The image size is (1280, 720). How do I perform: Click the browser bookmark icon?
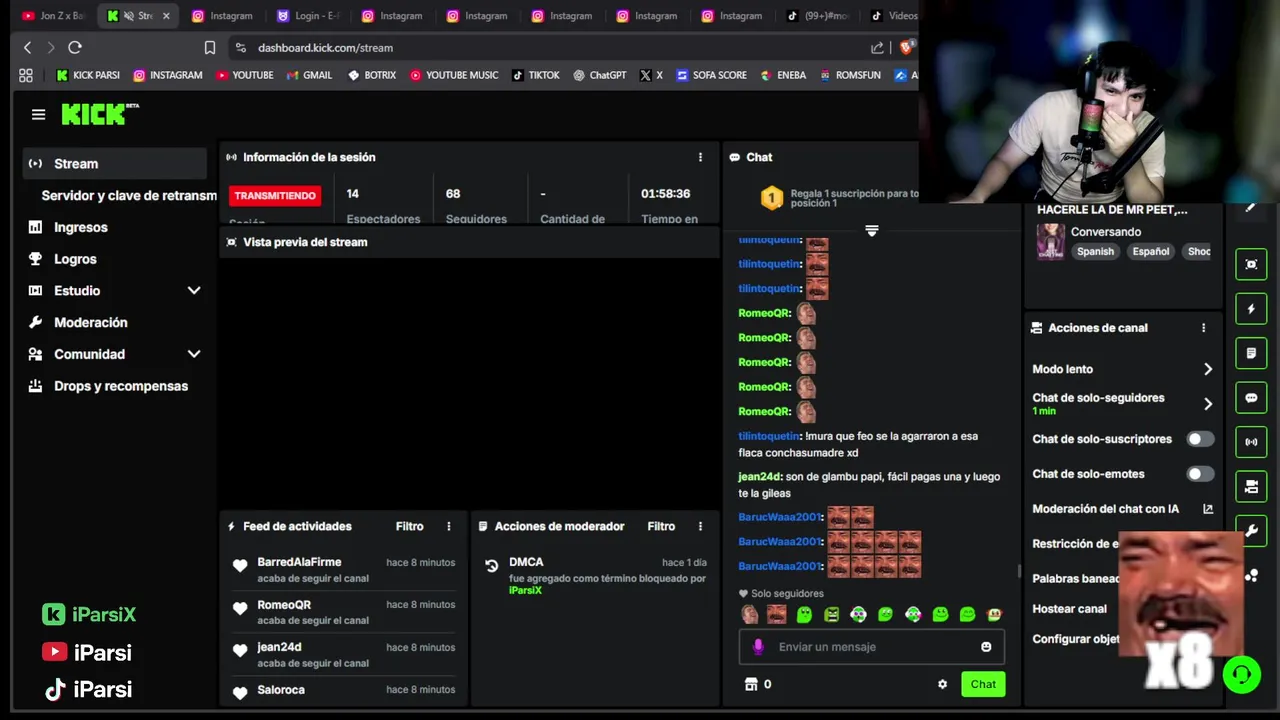(x=210, y=47)
